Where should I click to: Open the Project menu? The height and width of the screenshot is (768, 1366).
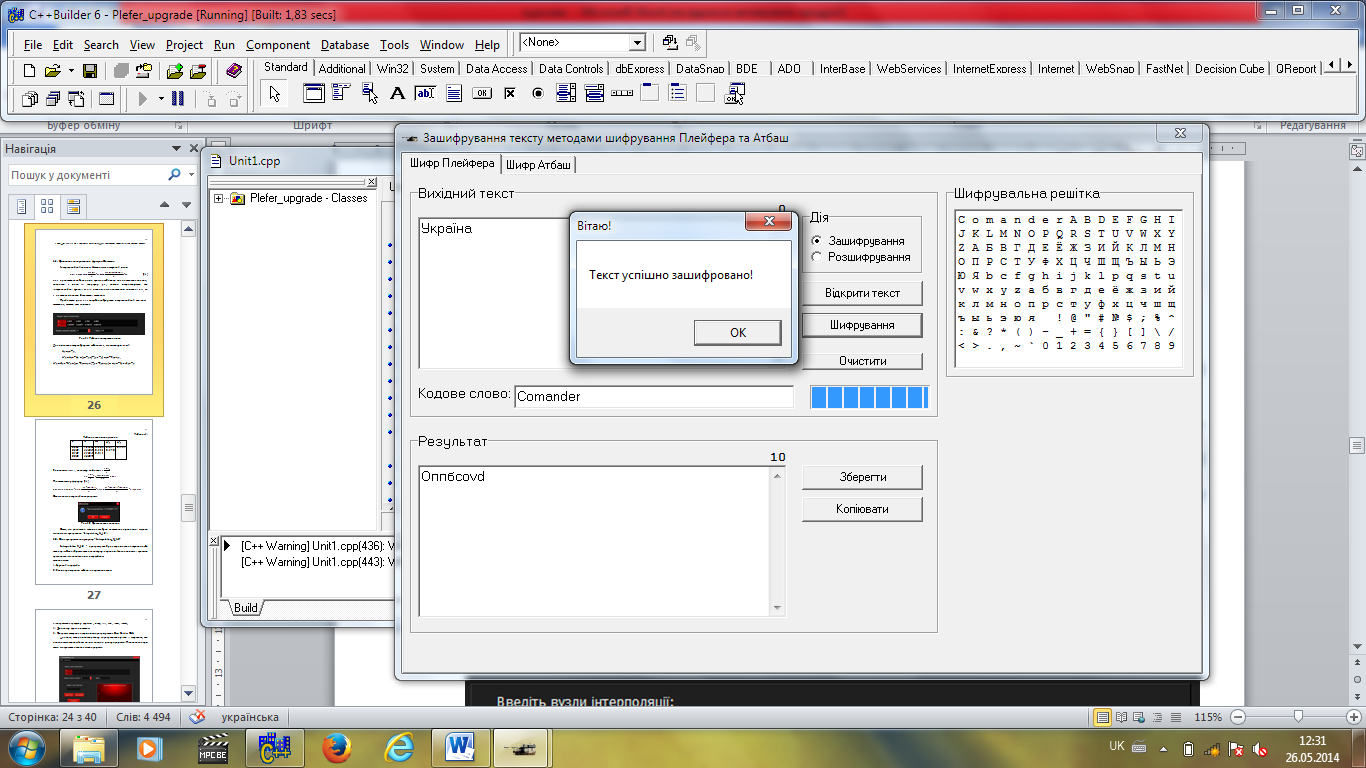coord(185,45)
